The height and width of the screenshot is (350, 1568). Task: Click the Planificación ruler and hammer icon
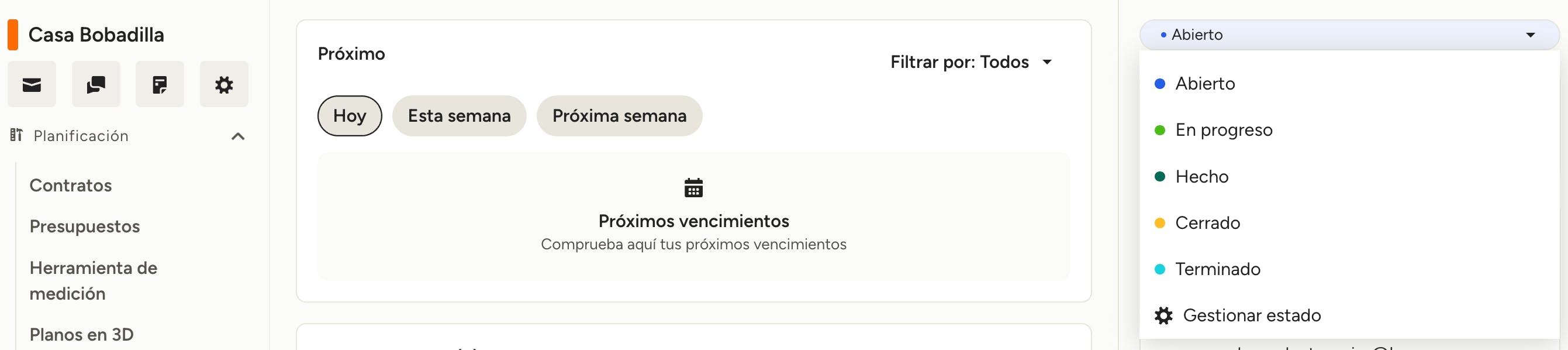click(x=16, y=135)
